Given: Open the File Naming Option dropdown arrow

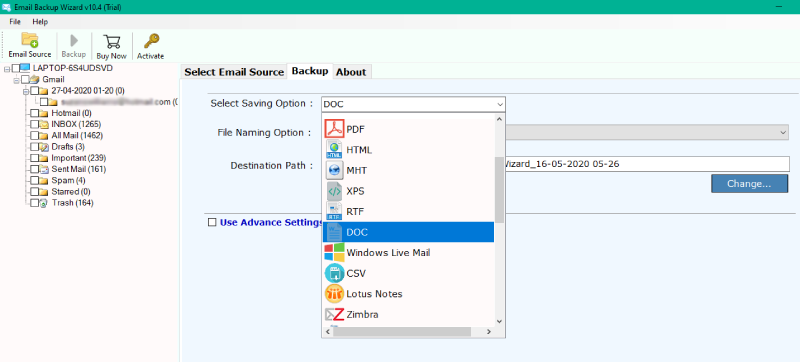Looking at the screenshot, I should point(783,132).
